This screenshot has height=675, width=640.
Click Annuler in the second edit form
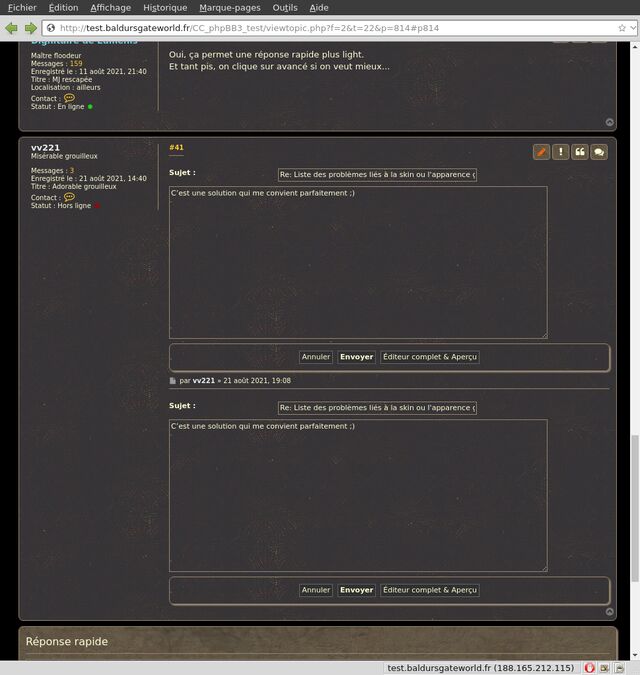(316, 590)
